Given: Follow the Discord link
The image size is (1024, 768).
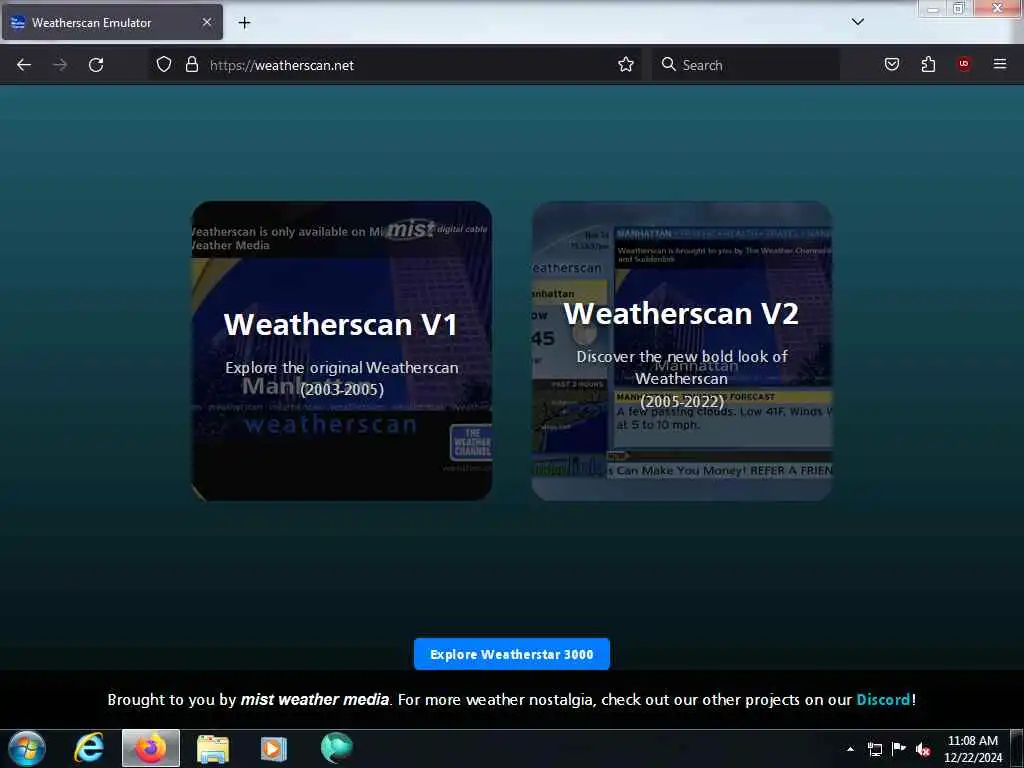Looking at the screenshot, I should click(883, 699).
